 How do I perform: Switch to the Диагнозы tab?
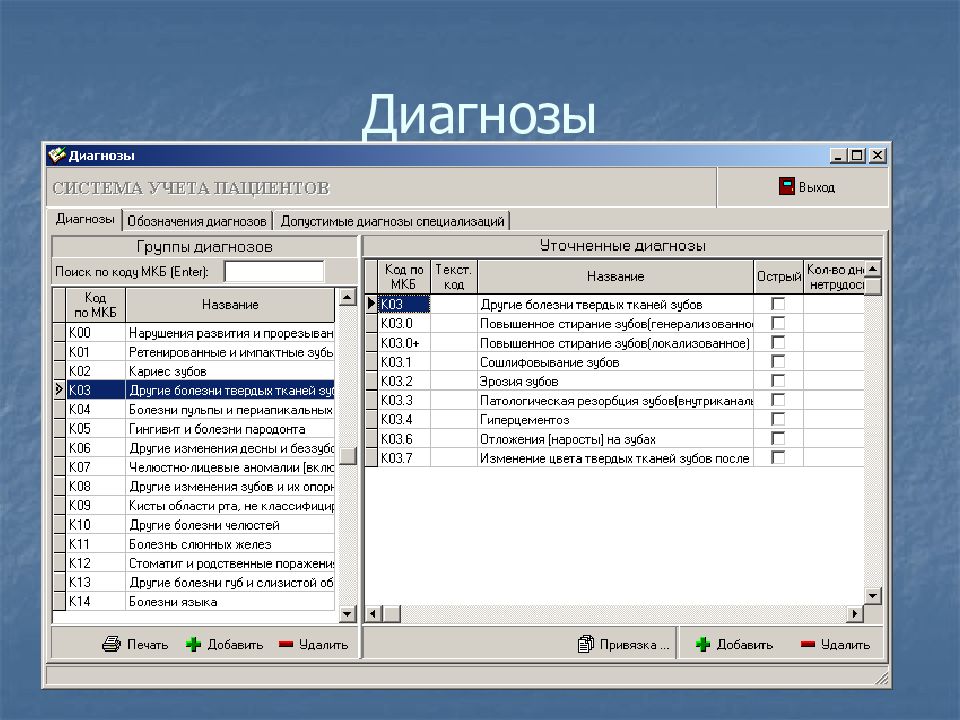(x=85, y=219)
